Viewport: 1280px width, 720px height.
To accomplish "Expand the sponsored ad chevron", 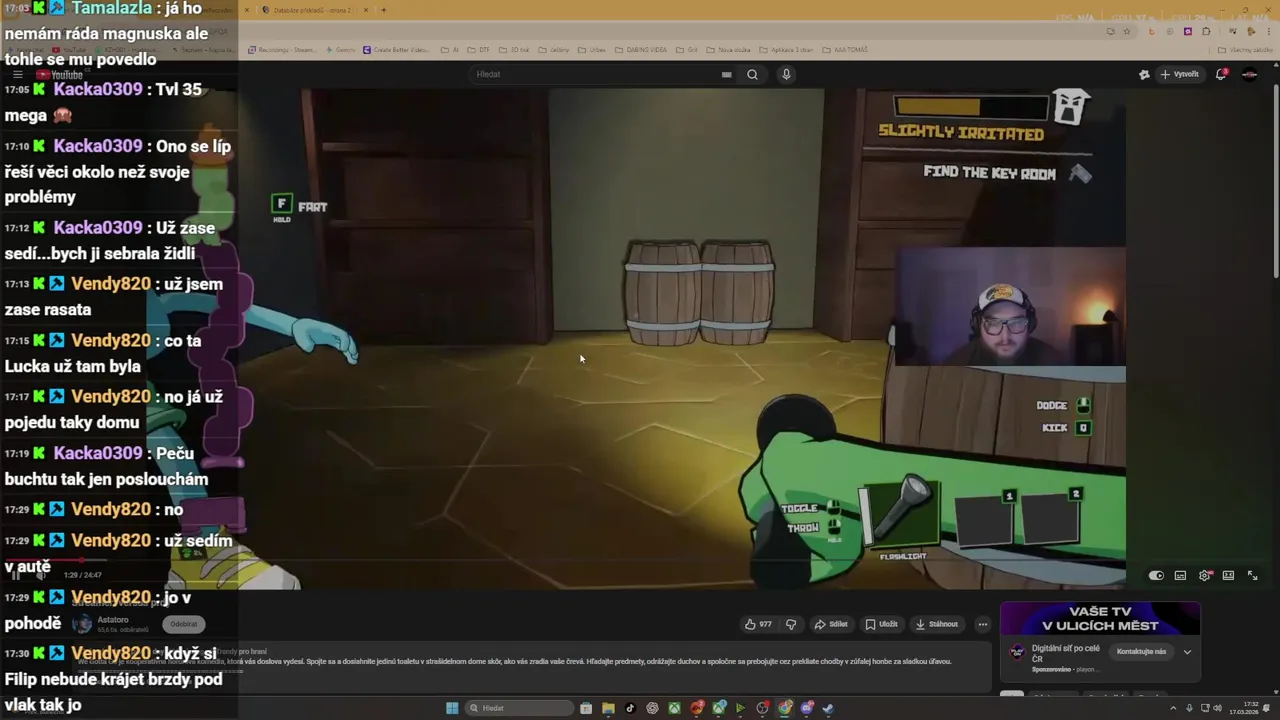I will 1187,652.
